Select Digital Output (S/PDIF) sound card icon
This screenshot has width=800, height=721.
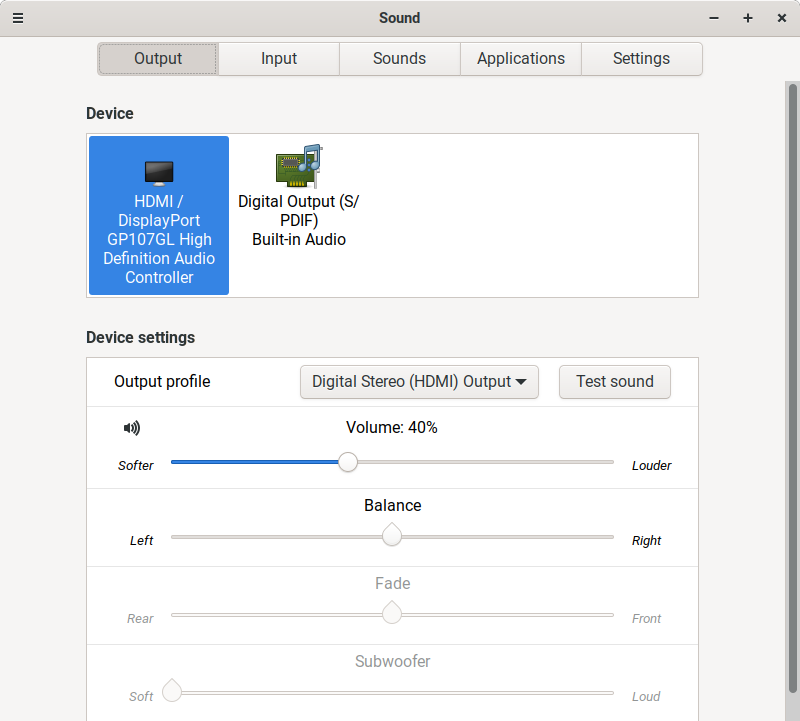pyautogui.click(x=299, y=166)
